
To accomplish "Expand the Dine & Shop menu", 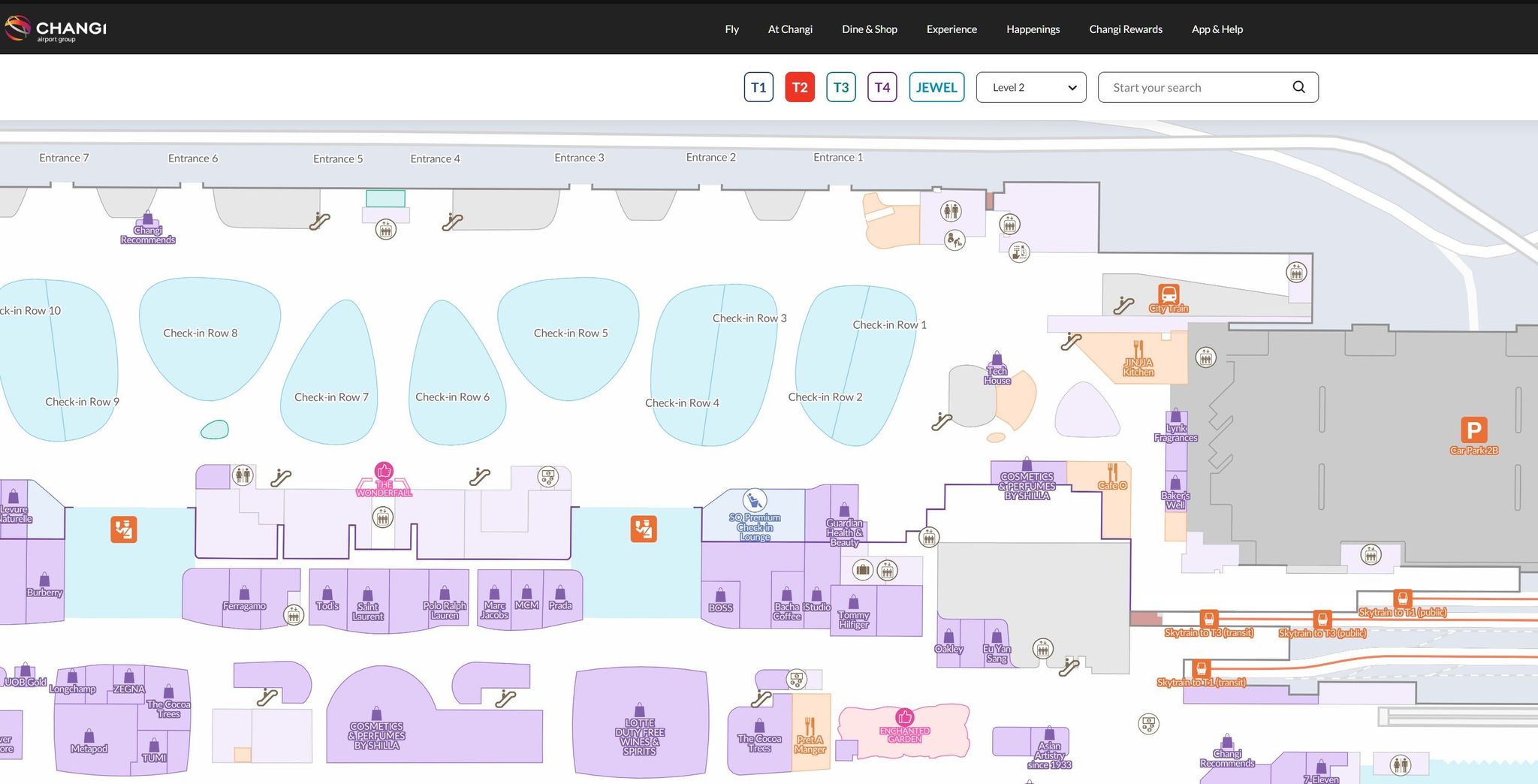I will point(870,29).
